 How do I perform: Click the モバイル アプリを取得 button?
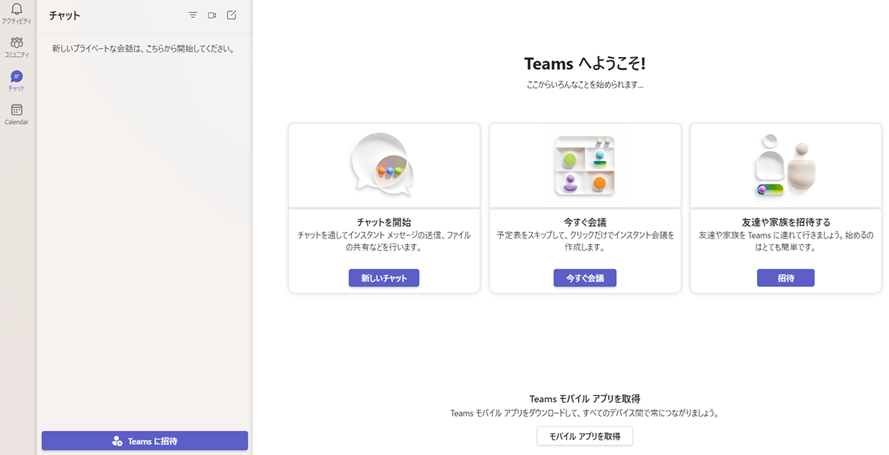(585, 436)
